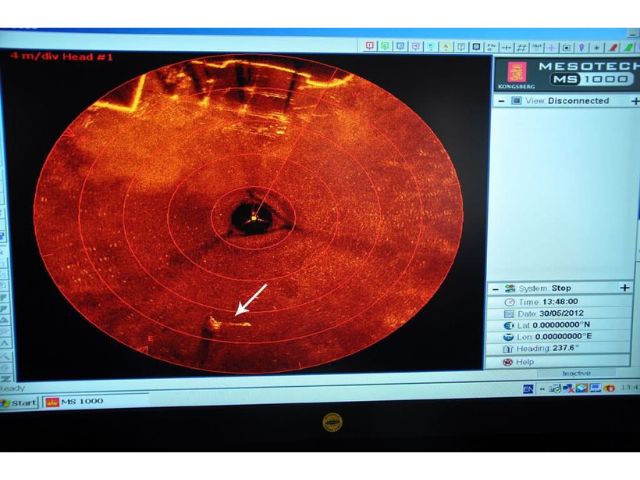Click the lifebuoy Help icon
Screen dimensions: 640x480
coord(507,362)
